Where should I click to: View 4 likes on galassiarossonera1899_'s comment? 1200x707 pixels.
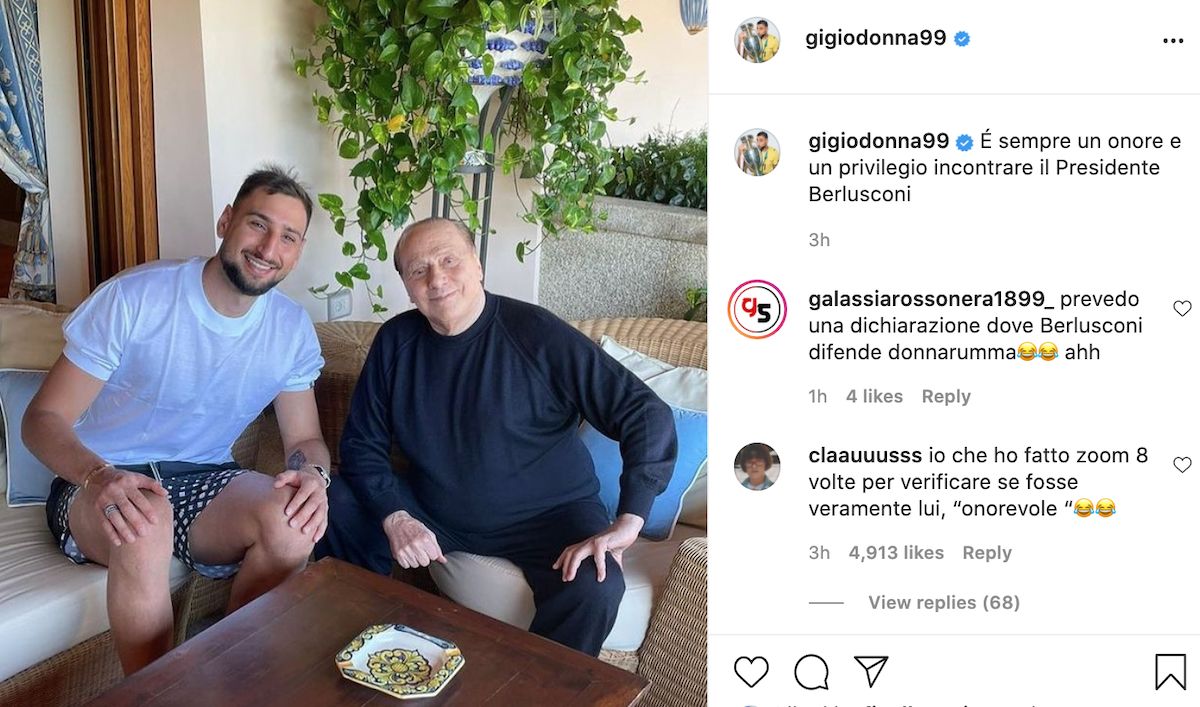(x=874, y=396)
